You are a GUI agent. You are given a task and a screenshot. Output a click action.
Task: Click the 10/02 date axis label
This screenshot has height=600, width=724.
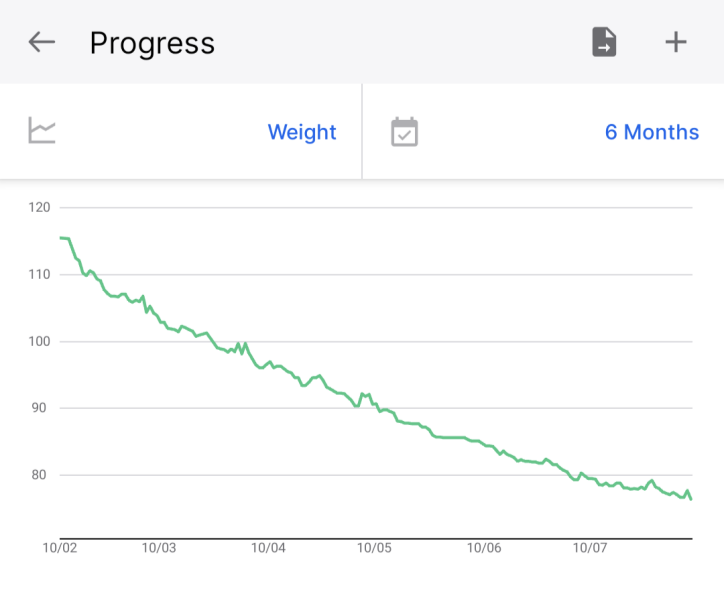click(x=60, y=548)
